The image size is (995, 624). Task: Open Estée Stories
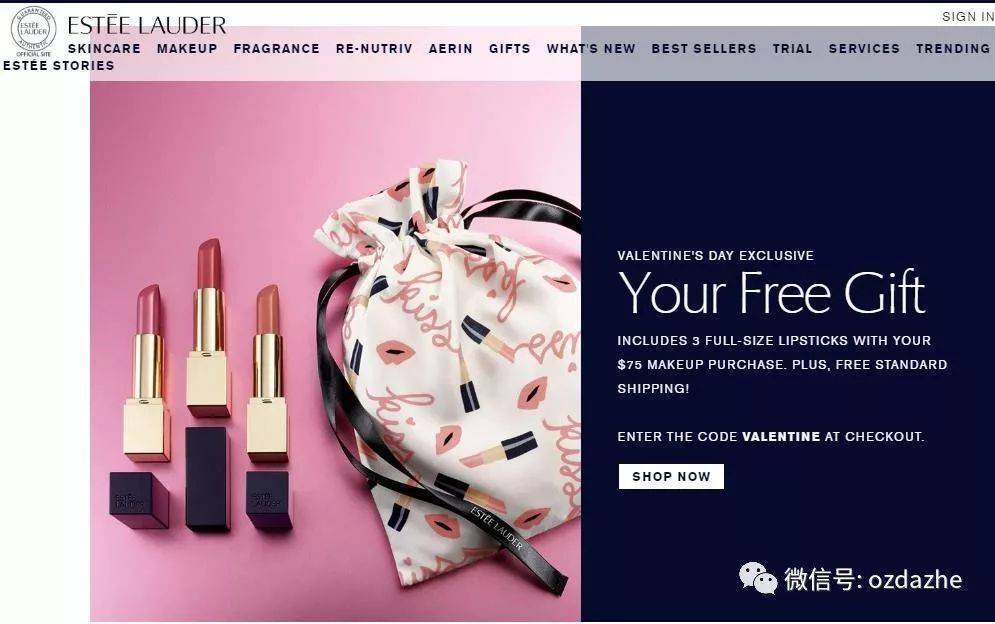(58, 65)
